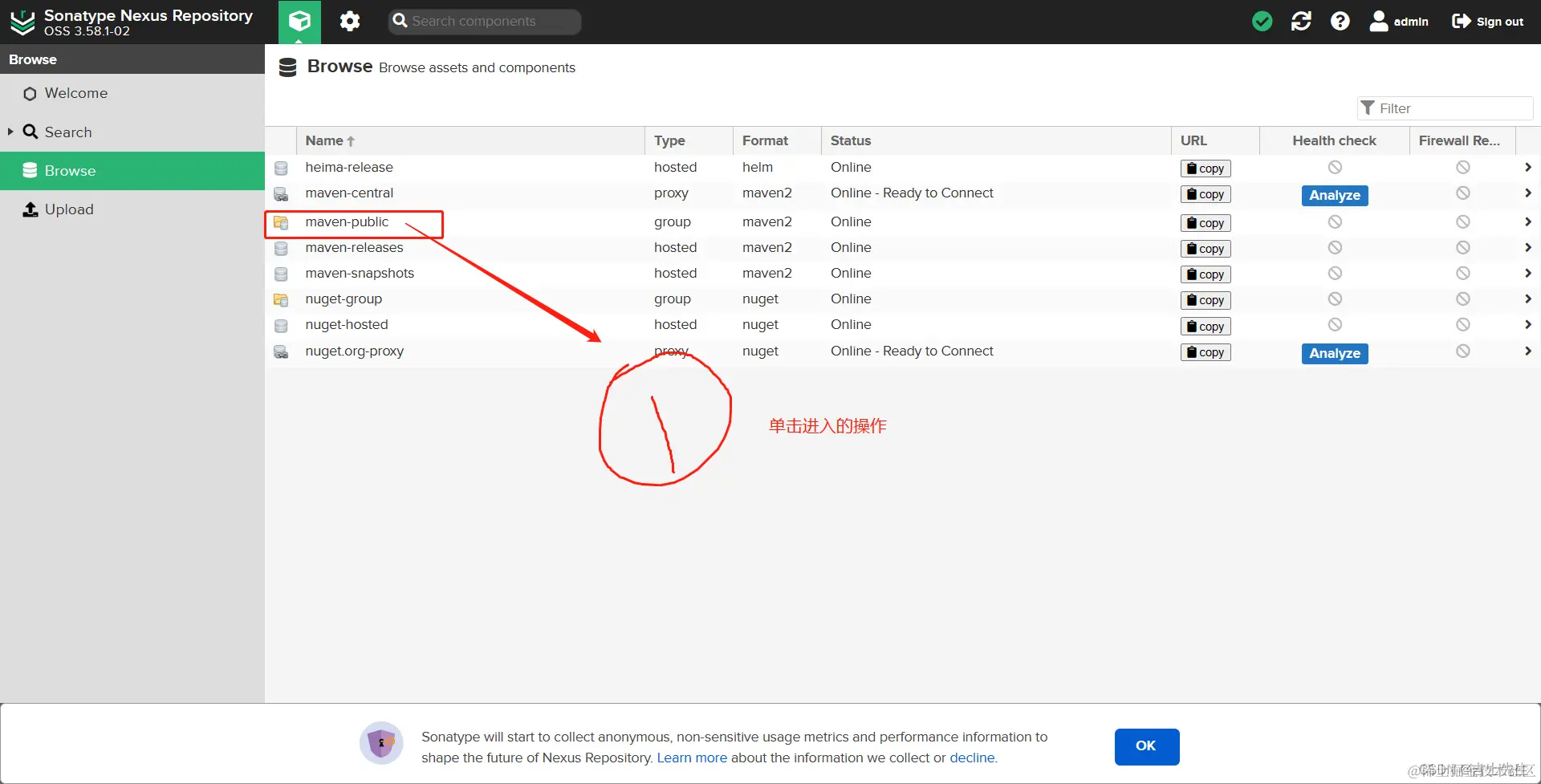Click Analyze for nuget.org-proxy
1541x784 pixels.
1335,353
